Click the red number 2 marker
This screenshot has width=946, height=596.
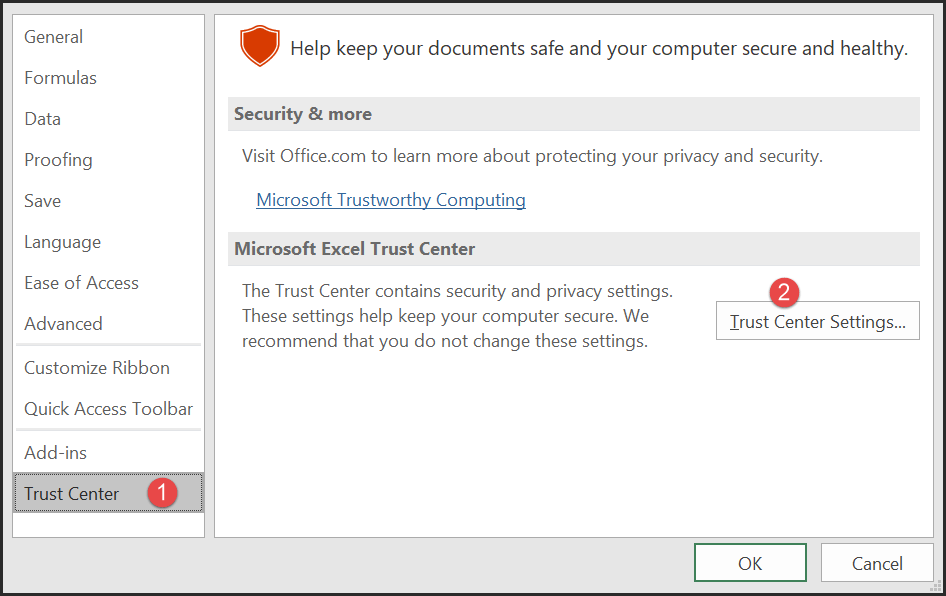point(784,293)
